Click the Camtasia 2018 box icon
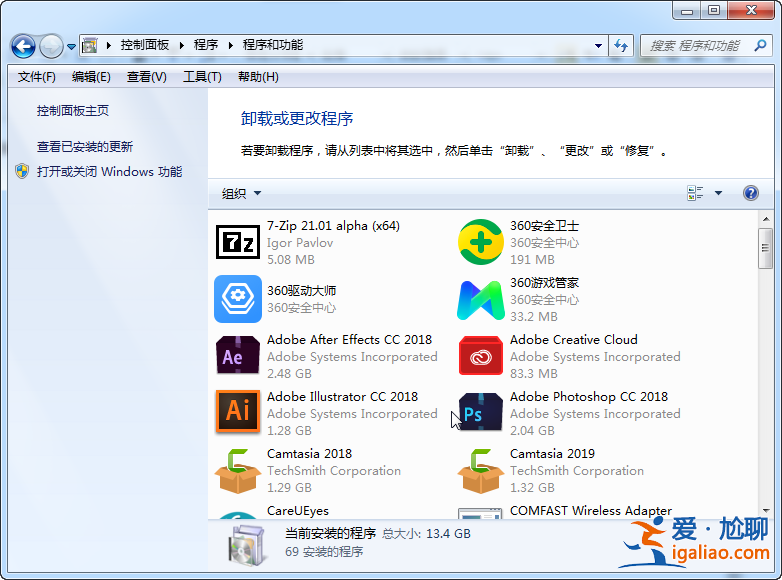The image size is (782, 580). 237,471
